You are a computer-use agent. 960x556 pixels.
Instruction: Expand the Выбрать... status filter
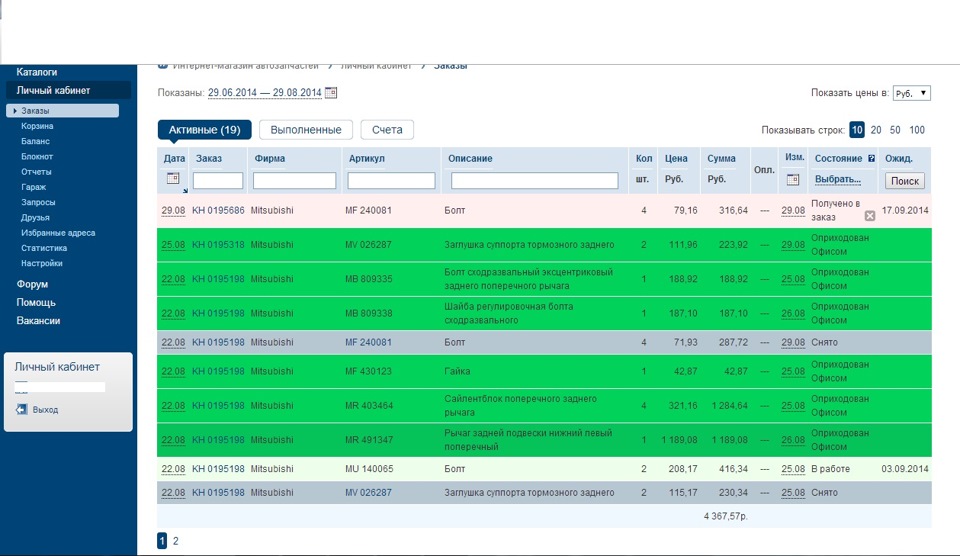point(838,180)
